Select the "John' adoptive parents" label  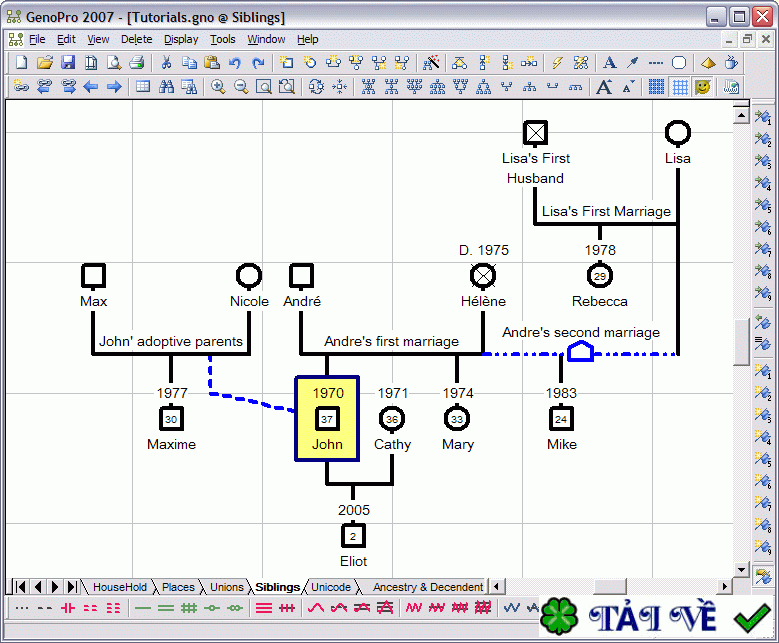tap(170, 341)
